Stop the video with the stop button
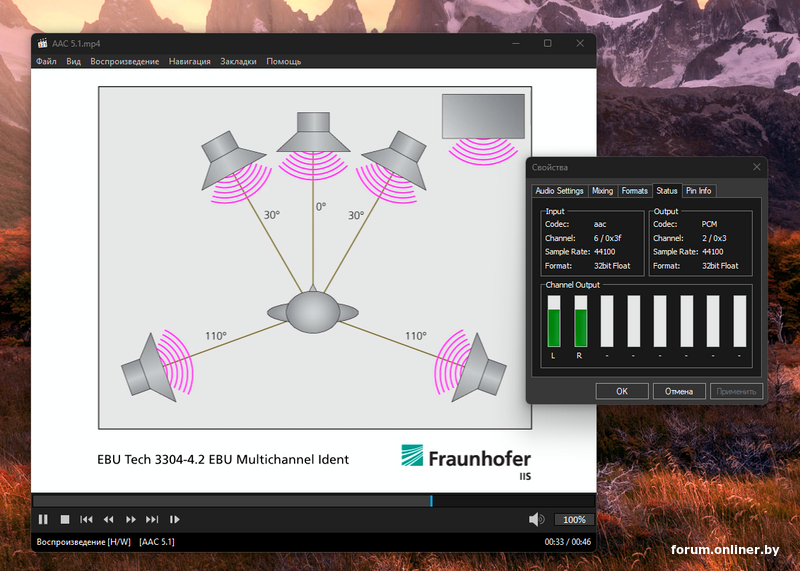Viewport: 800px width, 571px height. pos(65,519)
